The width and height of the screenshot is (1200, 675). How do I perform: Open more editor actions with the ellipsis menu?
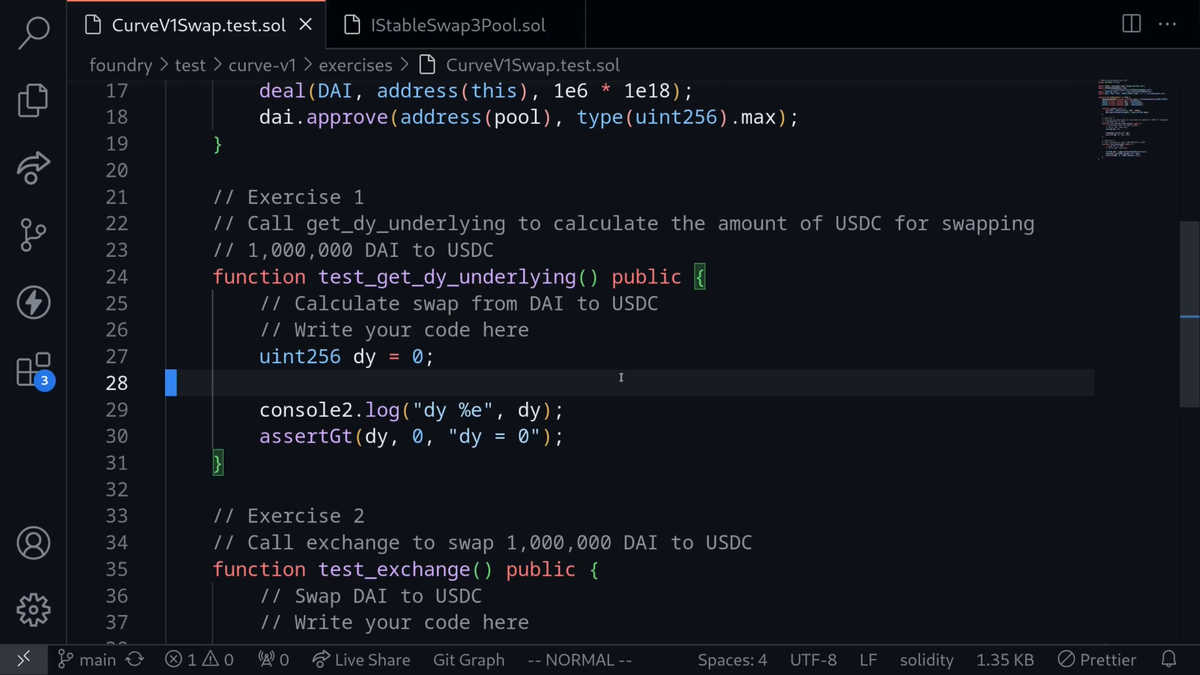1168,25
